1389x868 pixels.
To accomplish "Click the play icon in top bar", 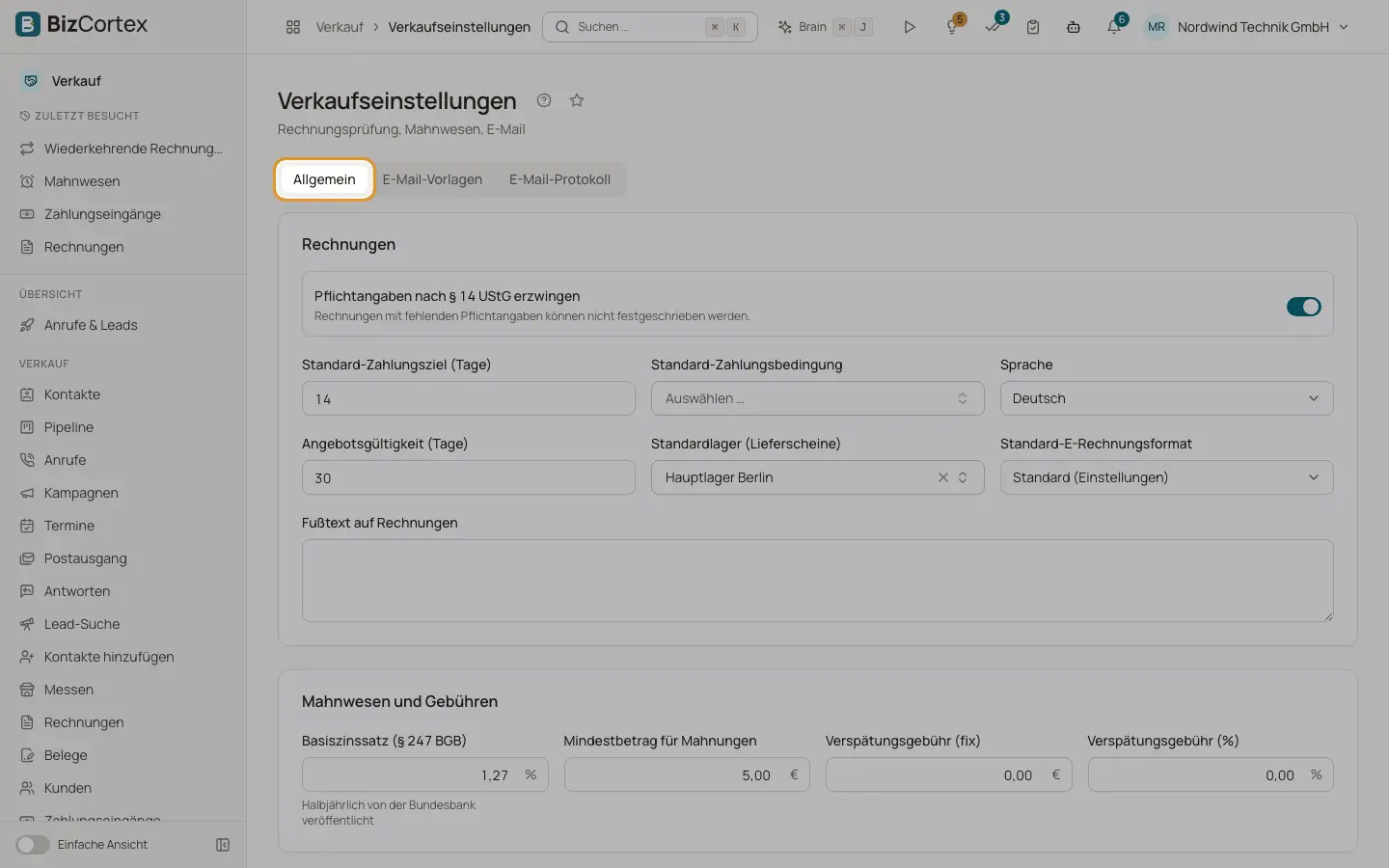I will [x=909, y=27].
